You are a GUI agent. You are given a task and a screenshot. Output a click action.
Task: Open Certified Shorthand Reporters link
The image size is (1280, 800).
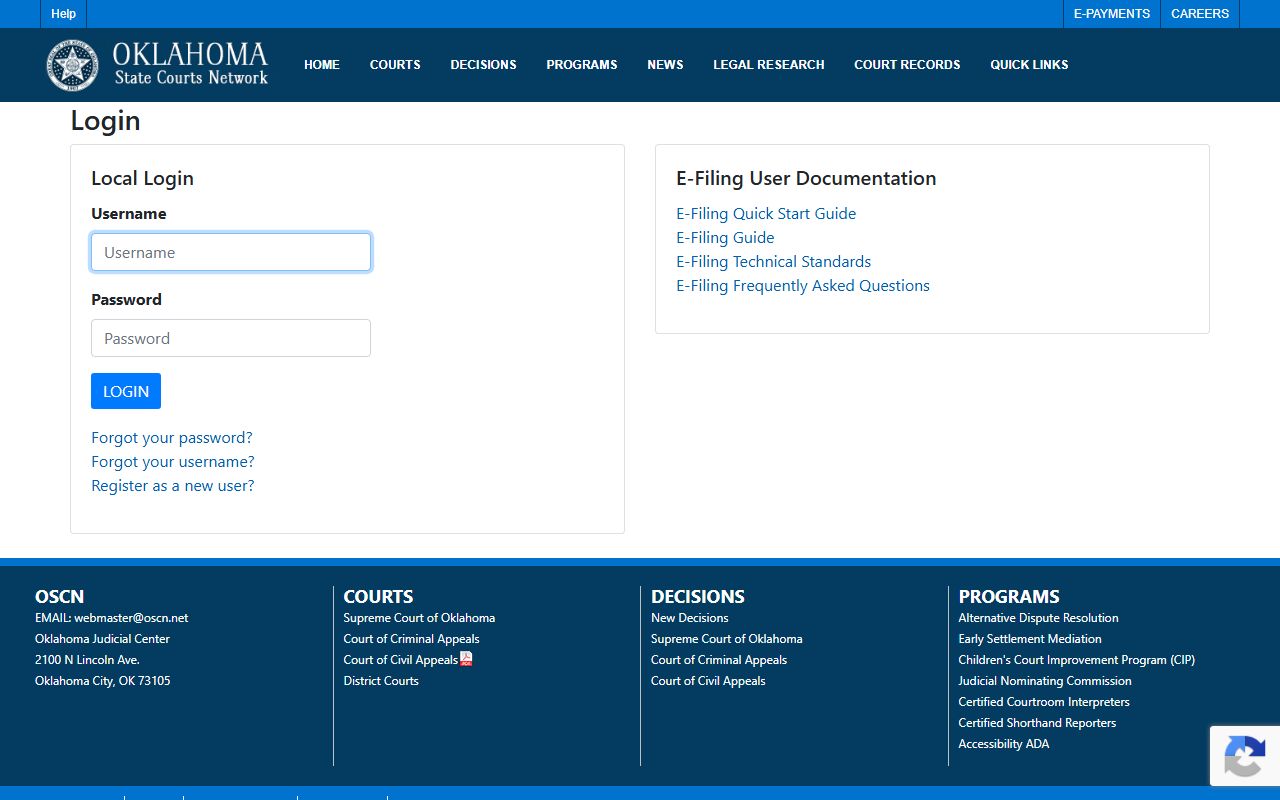[1037, 723]
